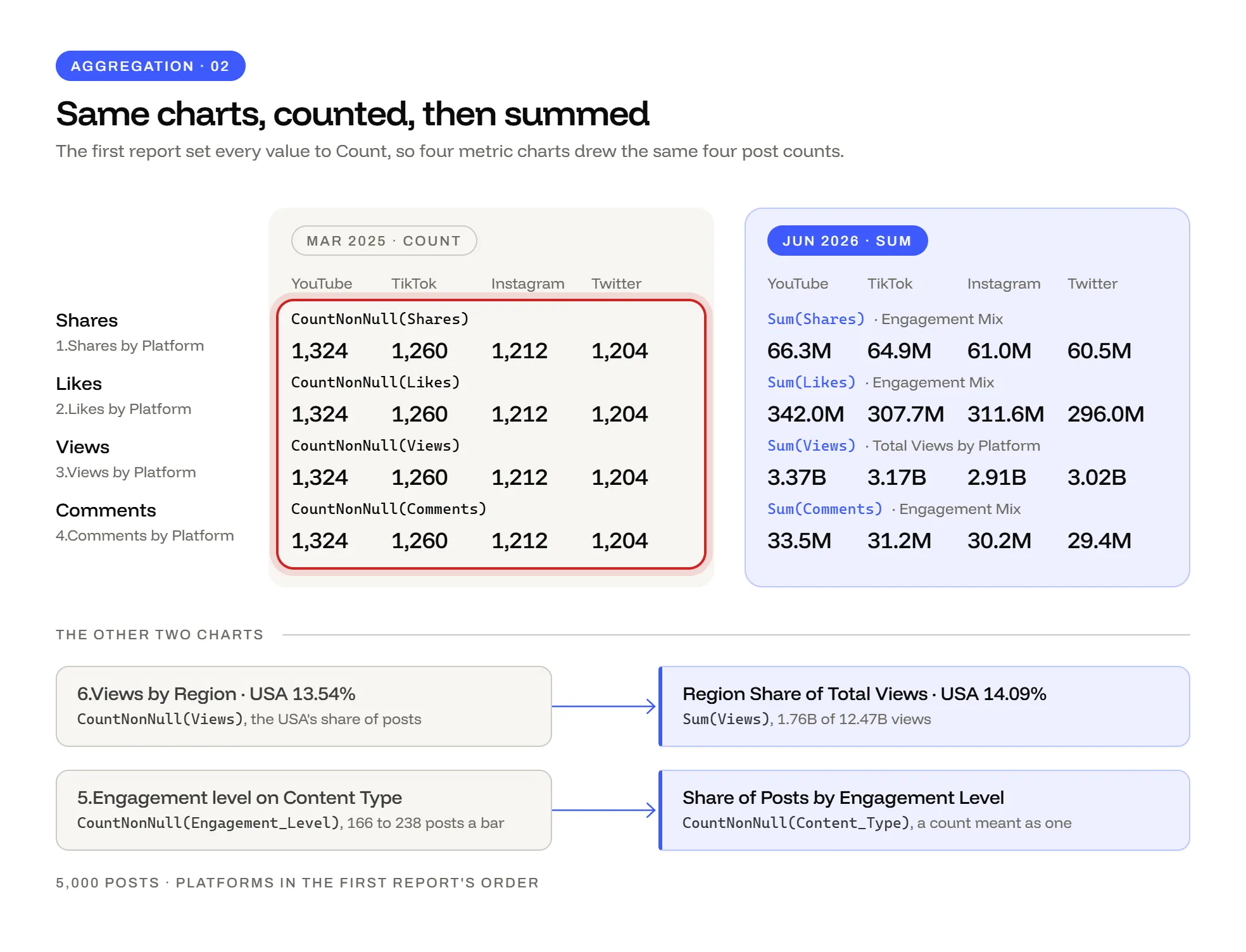Screen dimensions: 1246x952
Task: Open the '6.Views by Region · USA 13.54%' card title
Action: pos(217,694)
